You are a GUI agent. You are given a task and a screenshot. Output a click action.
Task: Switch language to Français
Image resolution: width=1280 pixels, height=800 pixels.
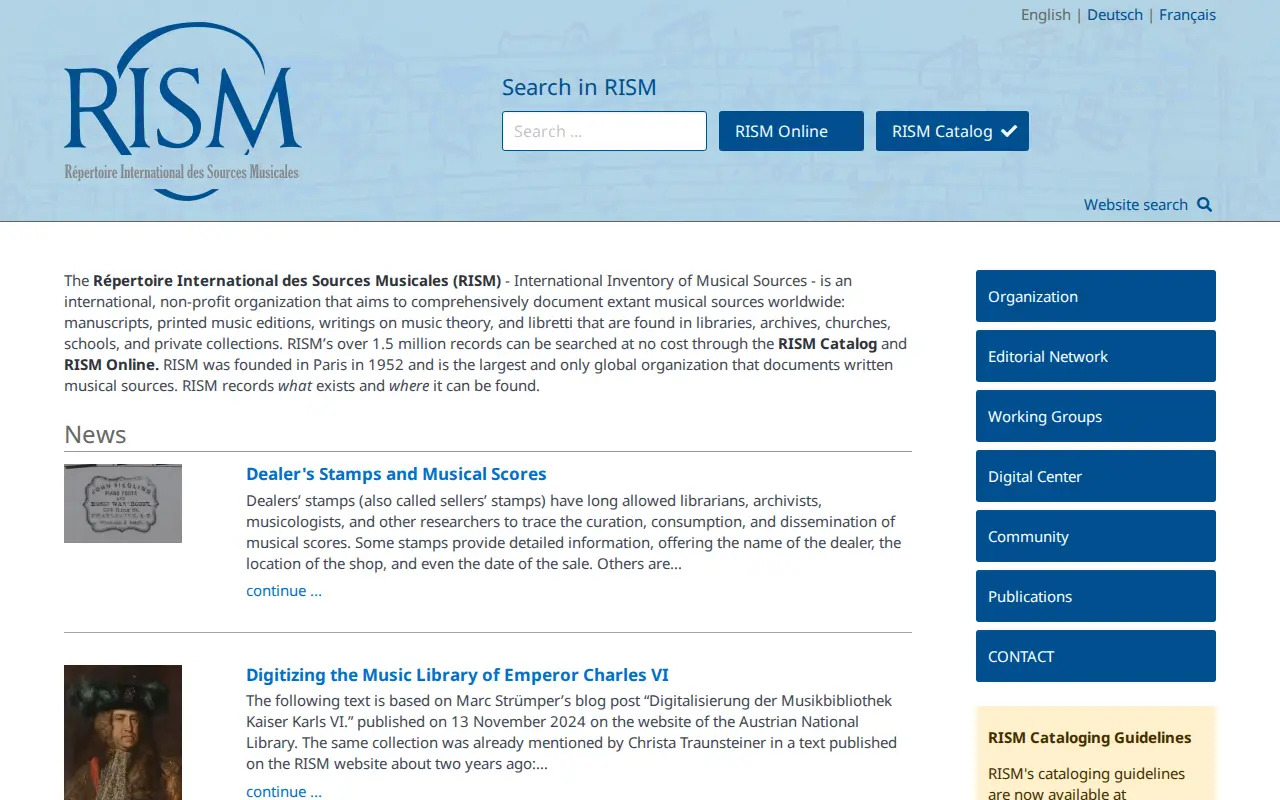(x=1187, y=15)
